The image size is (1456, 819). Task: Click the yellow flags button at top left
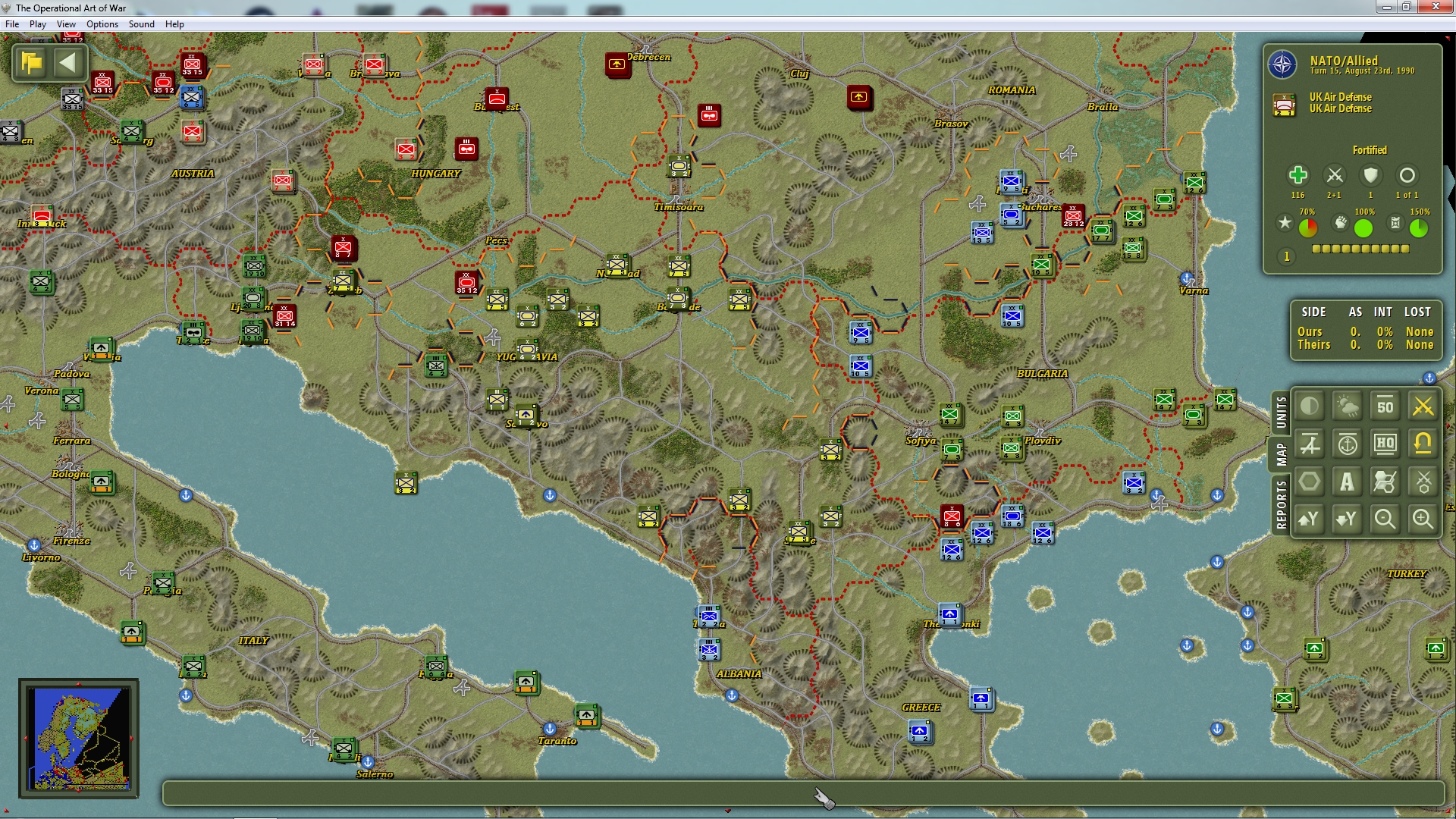coord(32,62)
